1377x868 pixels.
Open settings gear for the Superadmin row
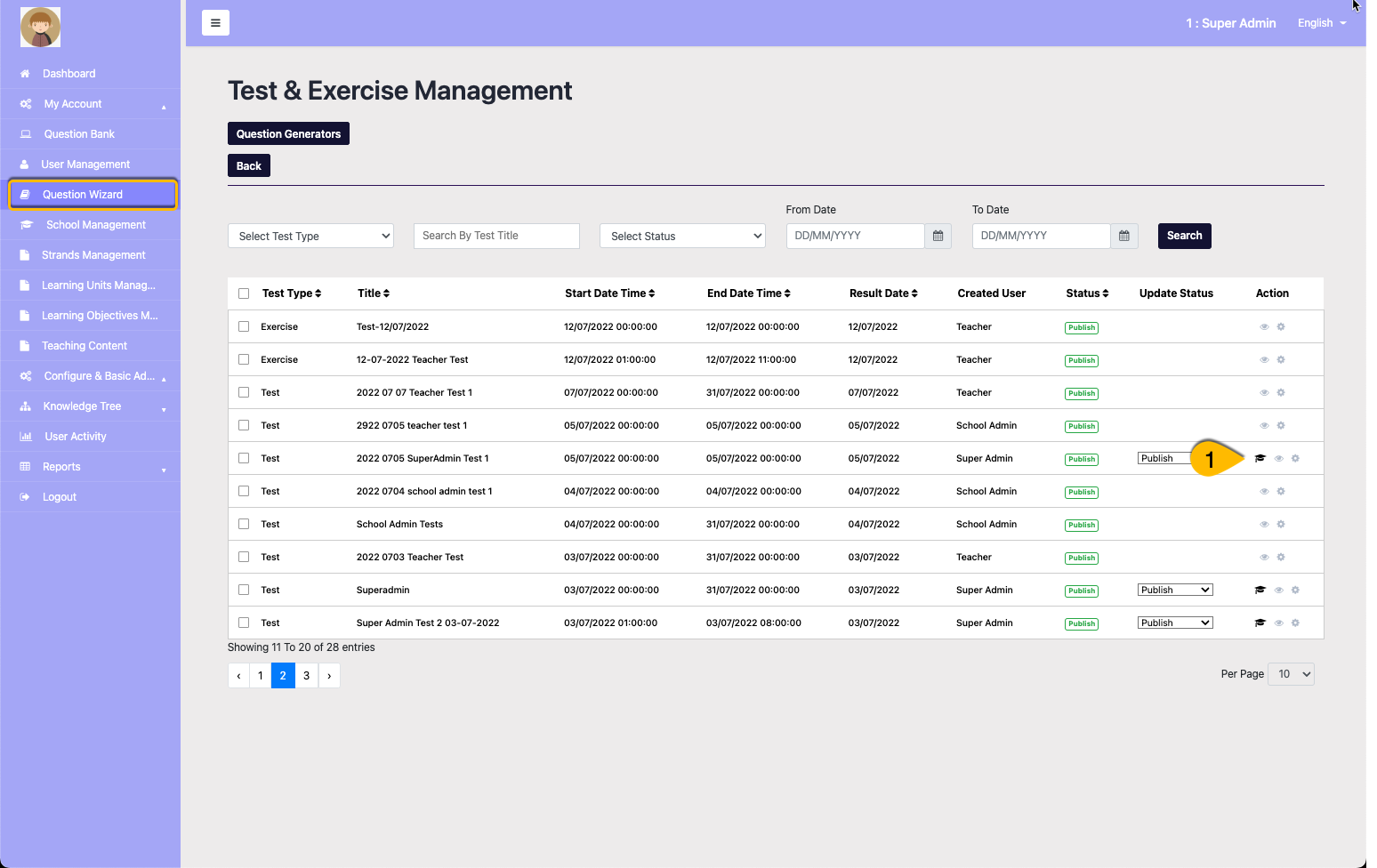coord(1295,591)
